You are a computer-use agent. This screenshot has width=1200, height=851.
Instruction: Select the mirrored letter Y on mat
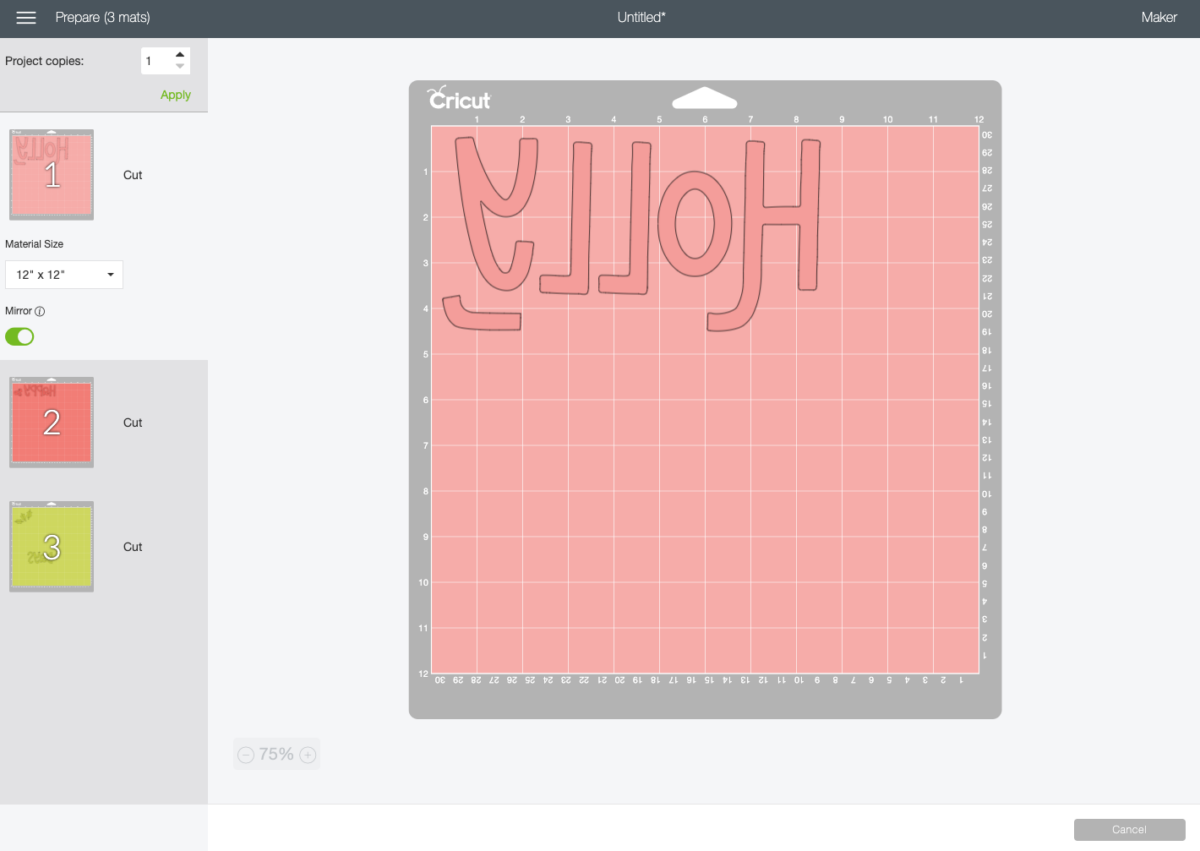point(489,232)
